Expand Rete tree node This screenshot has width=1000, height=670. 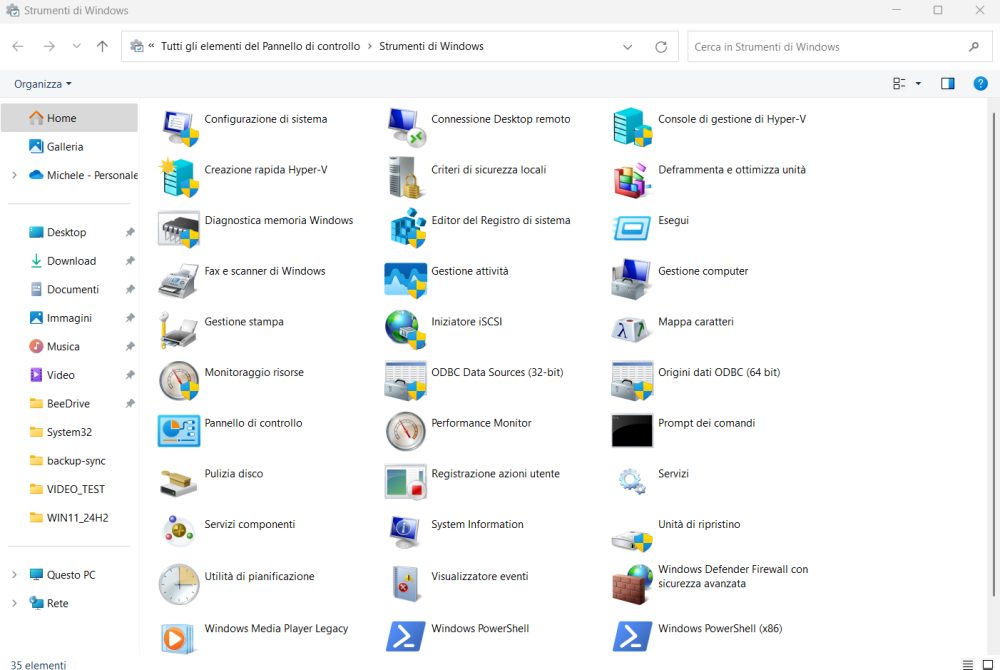click(14, 603)
